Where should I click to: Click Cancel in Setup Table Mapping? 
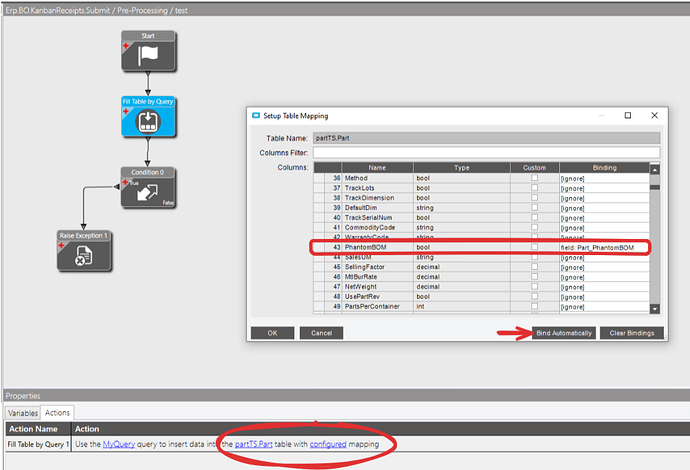pyautogui.click(x=321, y=333)
